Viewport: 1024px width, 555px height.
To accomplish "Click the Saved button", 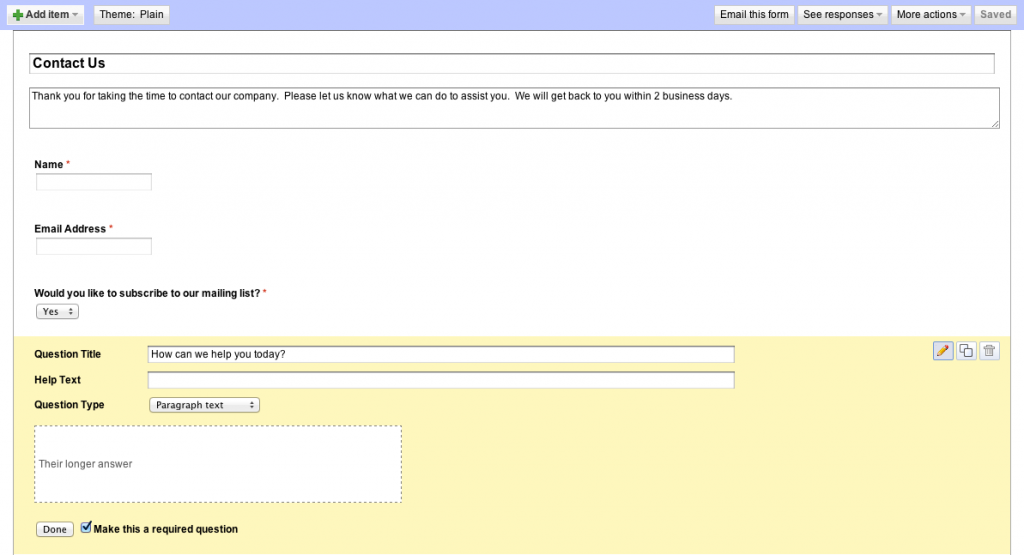I will coord(995,14).
